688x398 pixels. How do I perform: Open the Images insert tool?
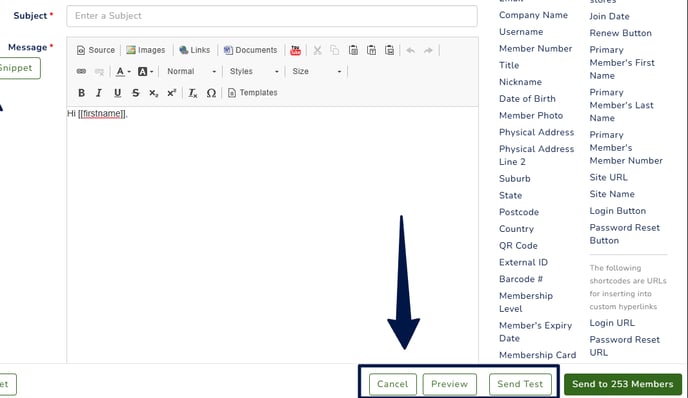pyautogui.click(x=146, y=50)
